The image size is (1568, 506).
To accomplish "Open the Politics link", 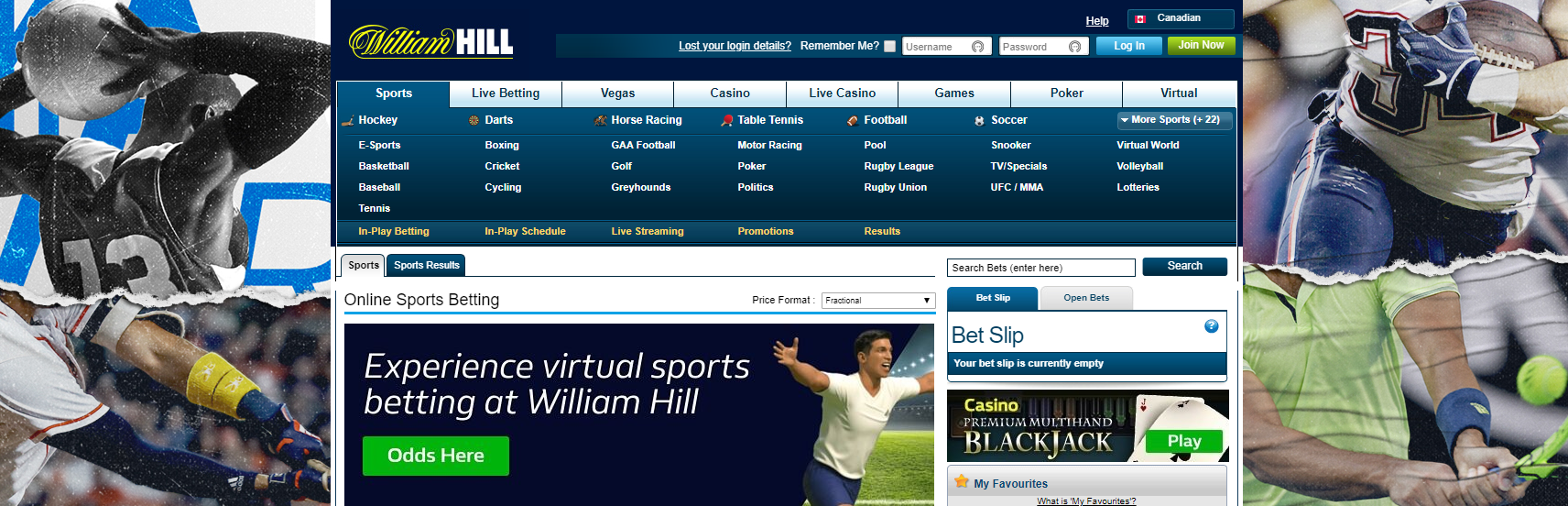I will (756, 187).
